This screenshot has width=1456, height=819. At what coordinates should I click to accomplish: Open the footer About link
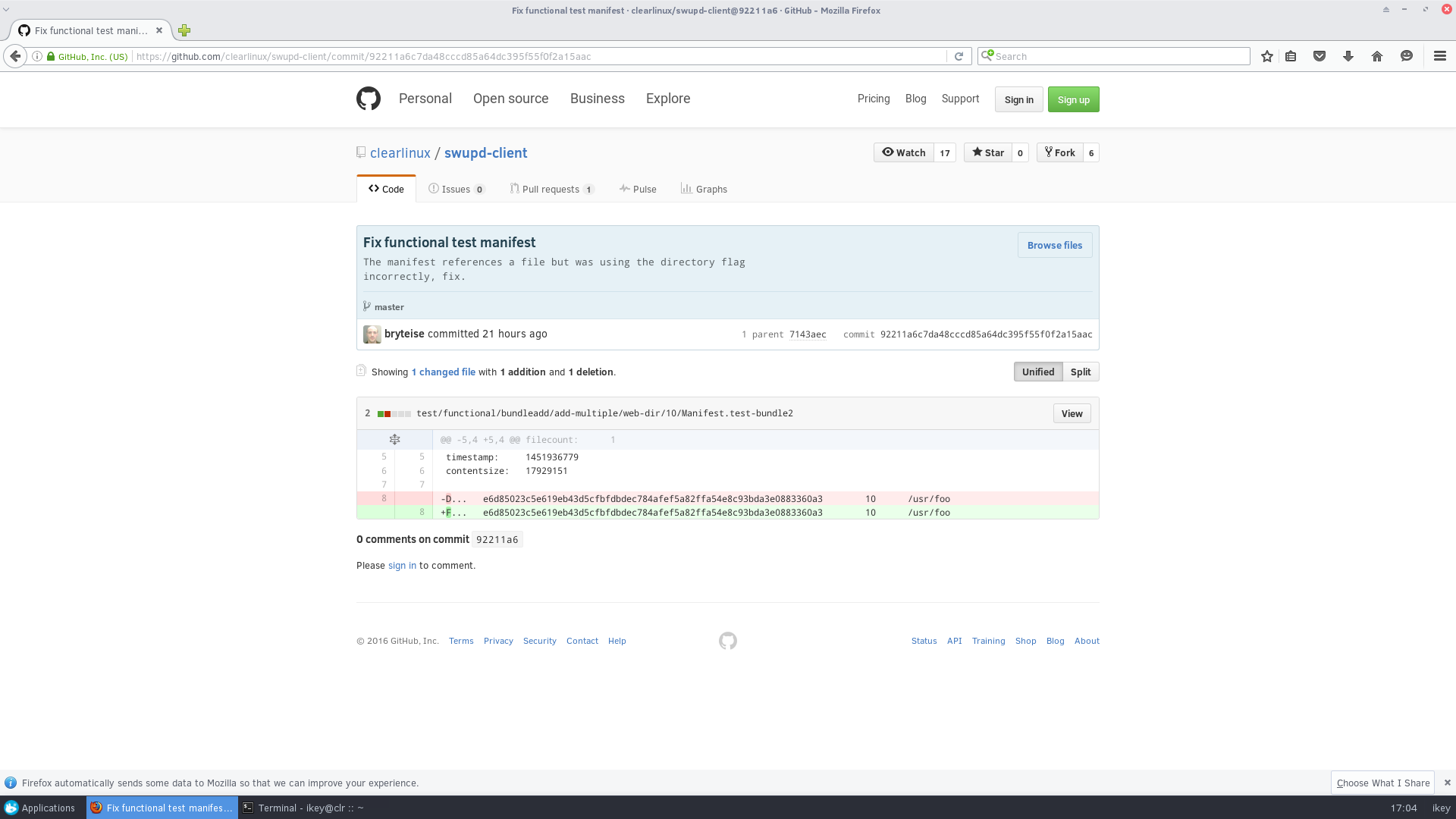tap(1087, 641)
